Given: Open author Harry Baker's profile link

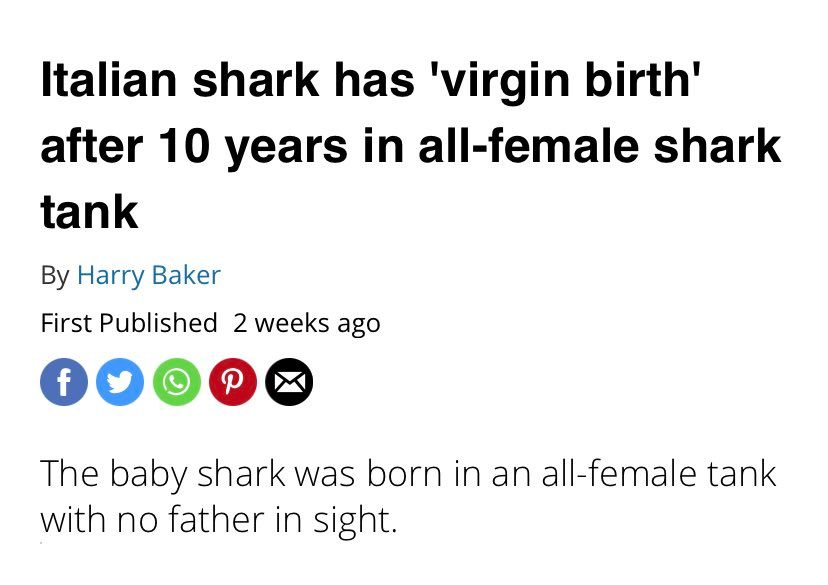Looking at the screenshot, I should point(148,274).
